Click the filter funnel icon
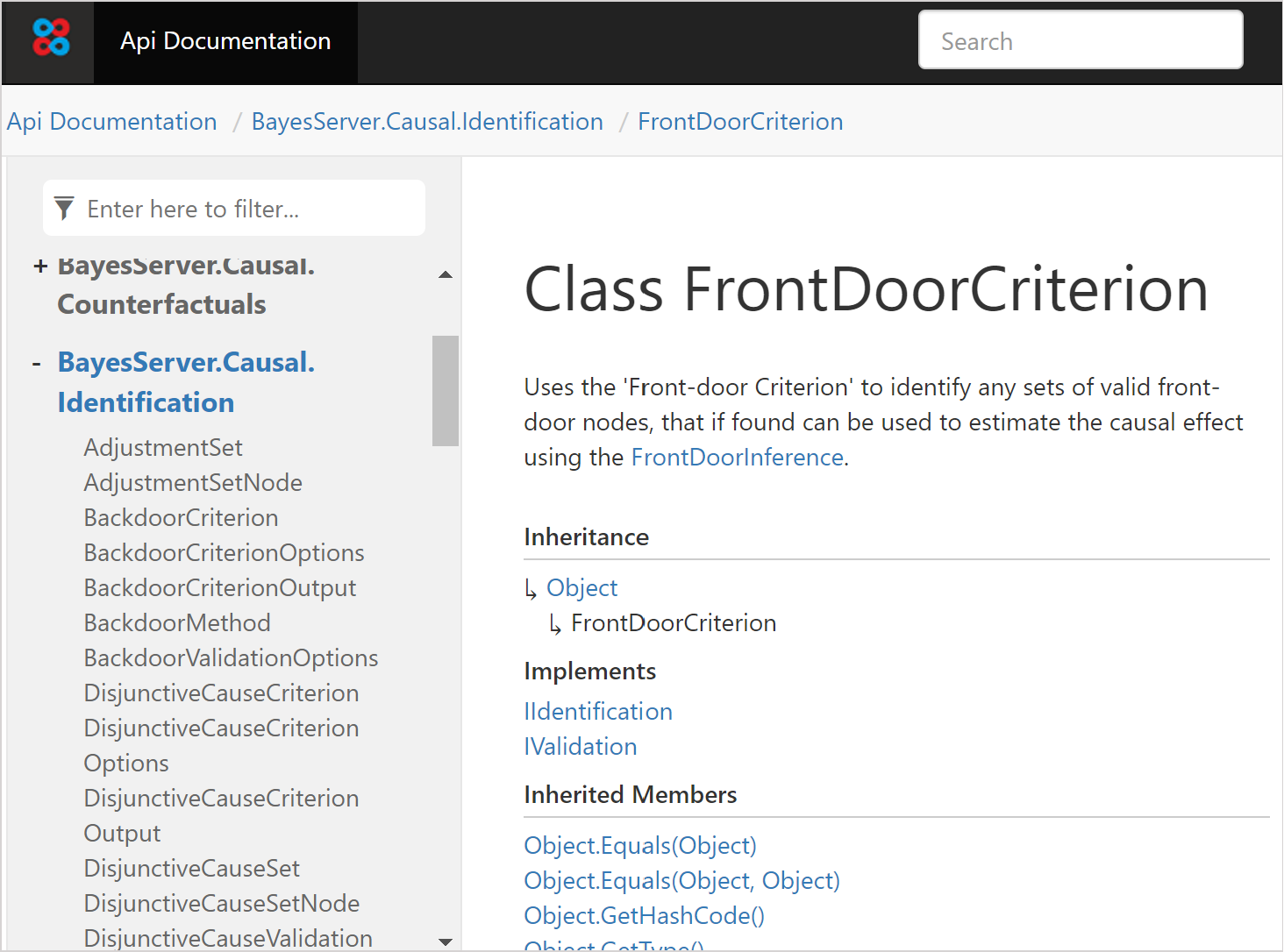Image resolution: width=1284 pixels, height=952 pixels. pos(64,209)
